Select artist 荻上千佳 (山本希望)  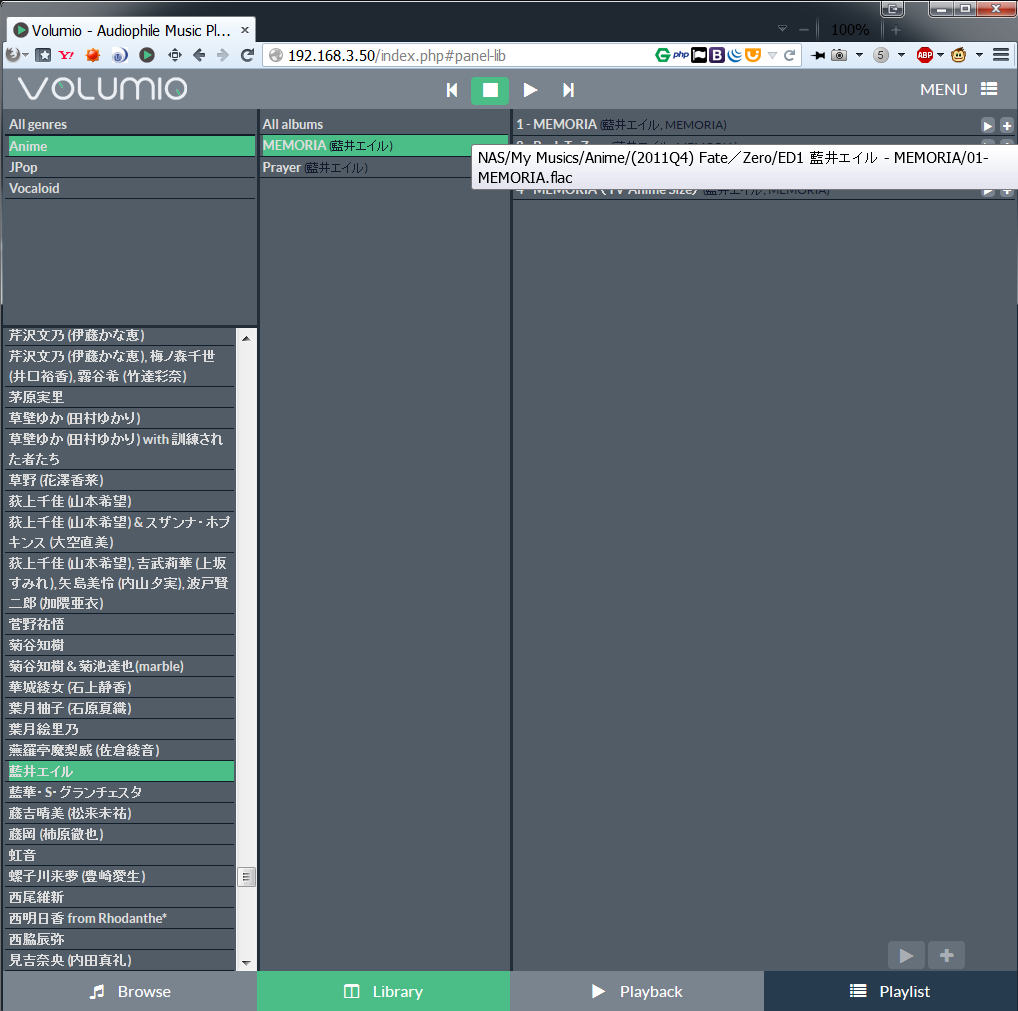point(120,501)
